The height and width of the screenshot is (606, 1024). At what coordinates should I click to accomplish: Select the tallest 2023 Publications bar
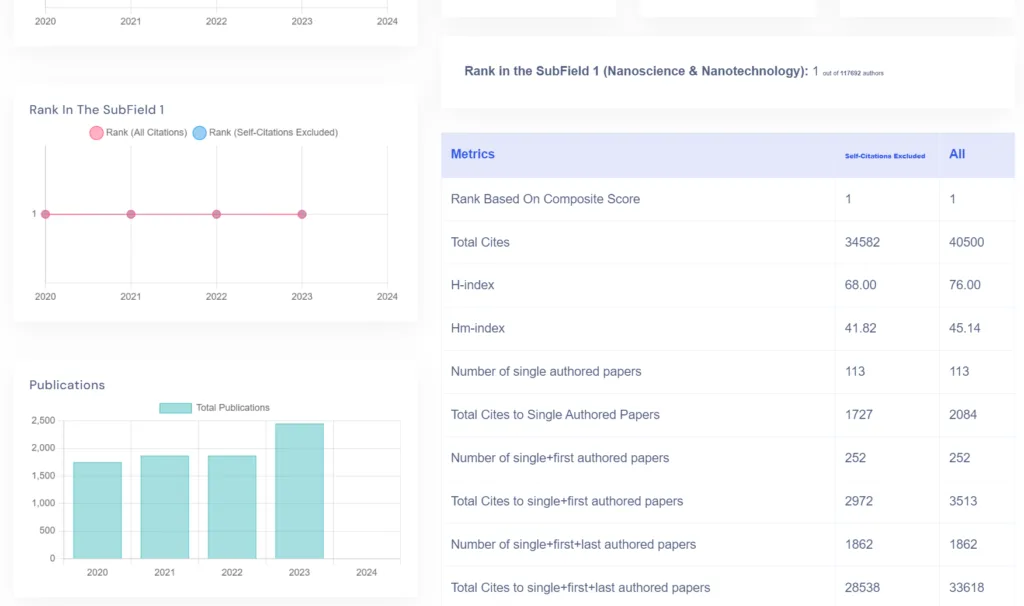(299, 491)
